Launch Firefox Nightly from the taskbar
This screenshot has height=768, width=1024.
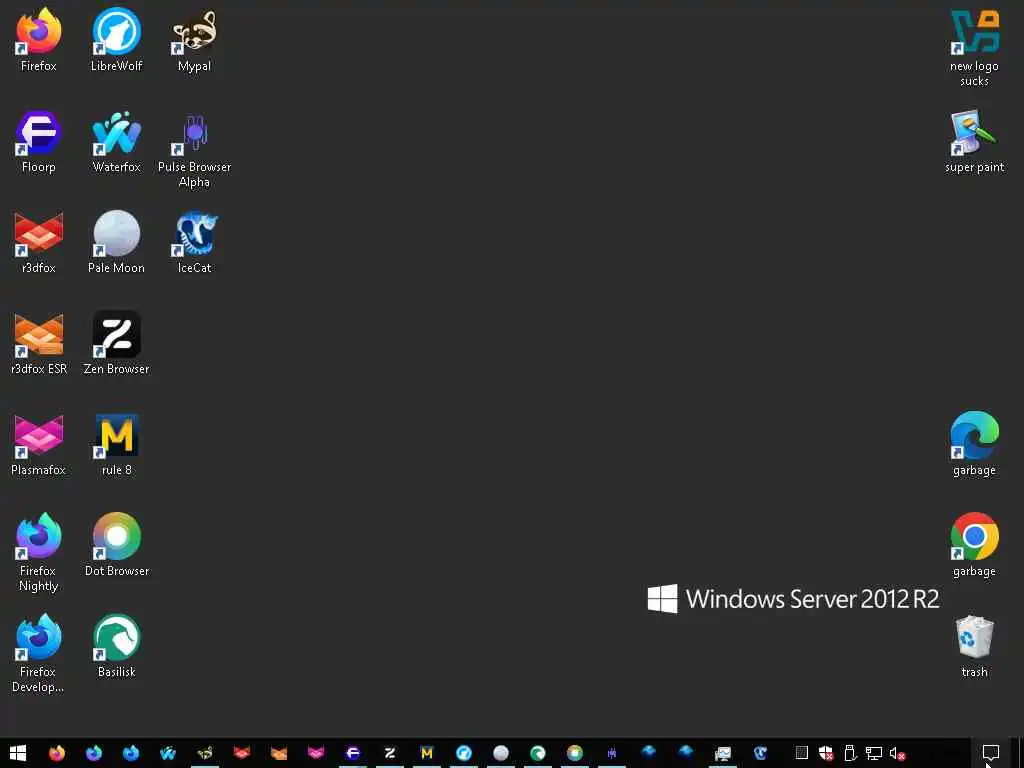[x=93, y=753]
